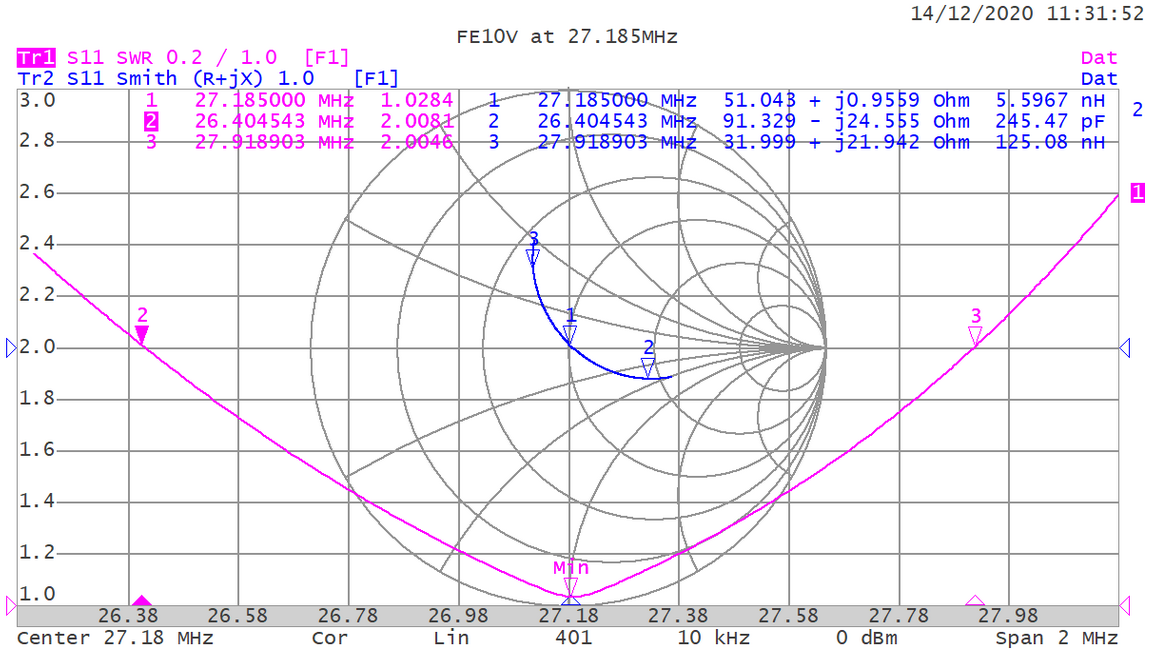
Task: Click impedance 31.999 + j21.942 Ohm
Action: point(846,142)
